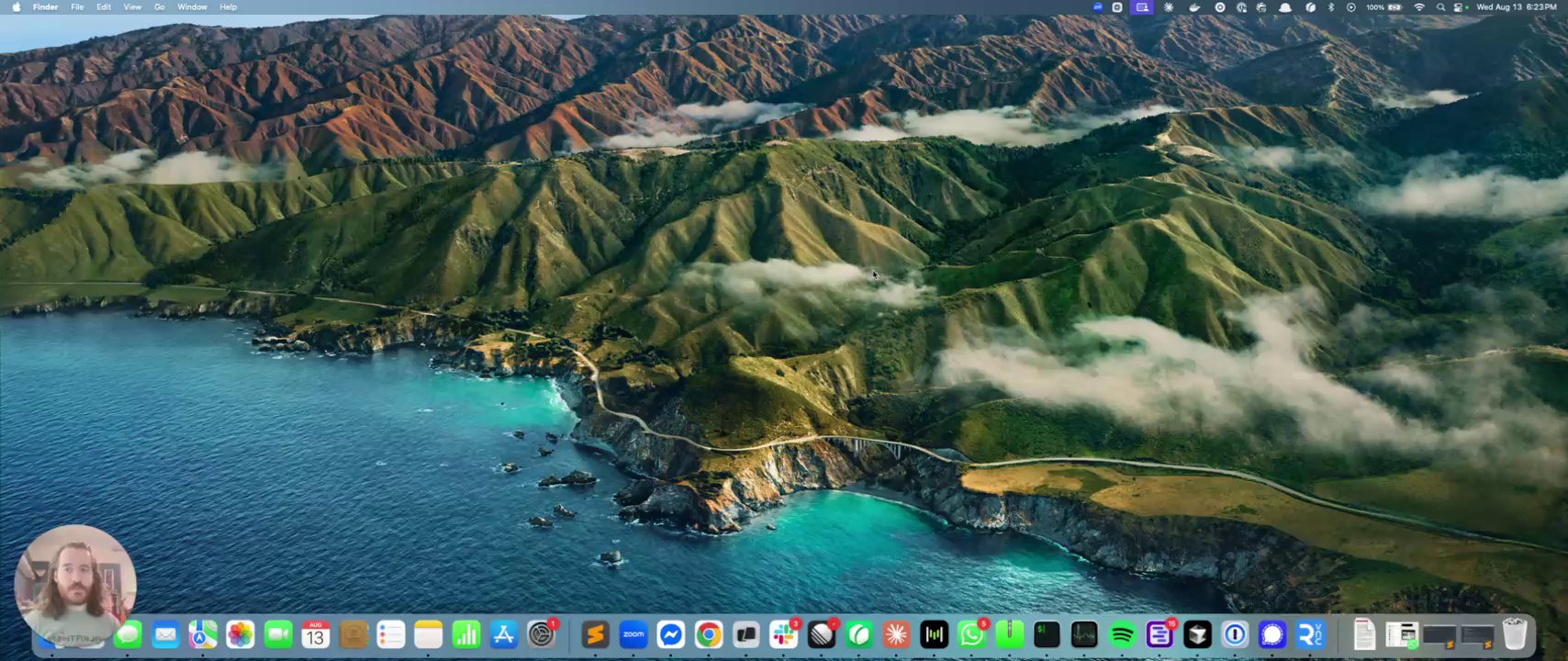Open the white document file in the Dock

1364,634
